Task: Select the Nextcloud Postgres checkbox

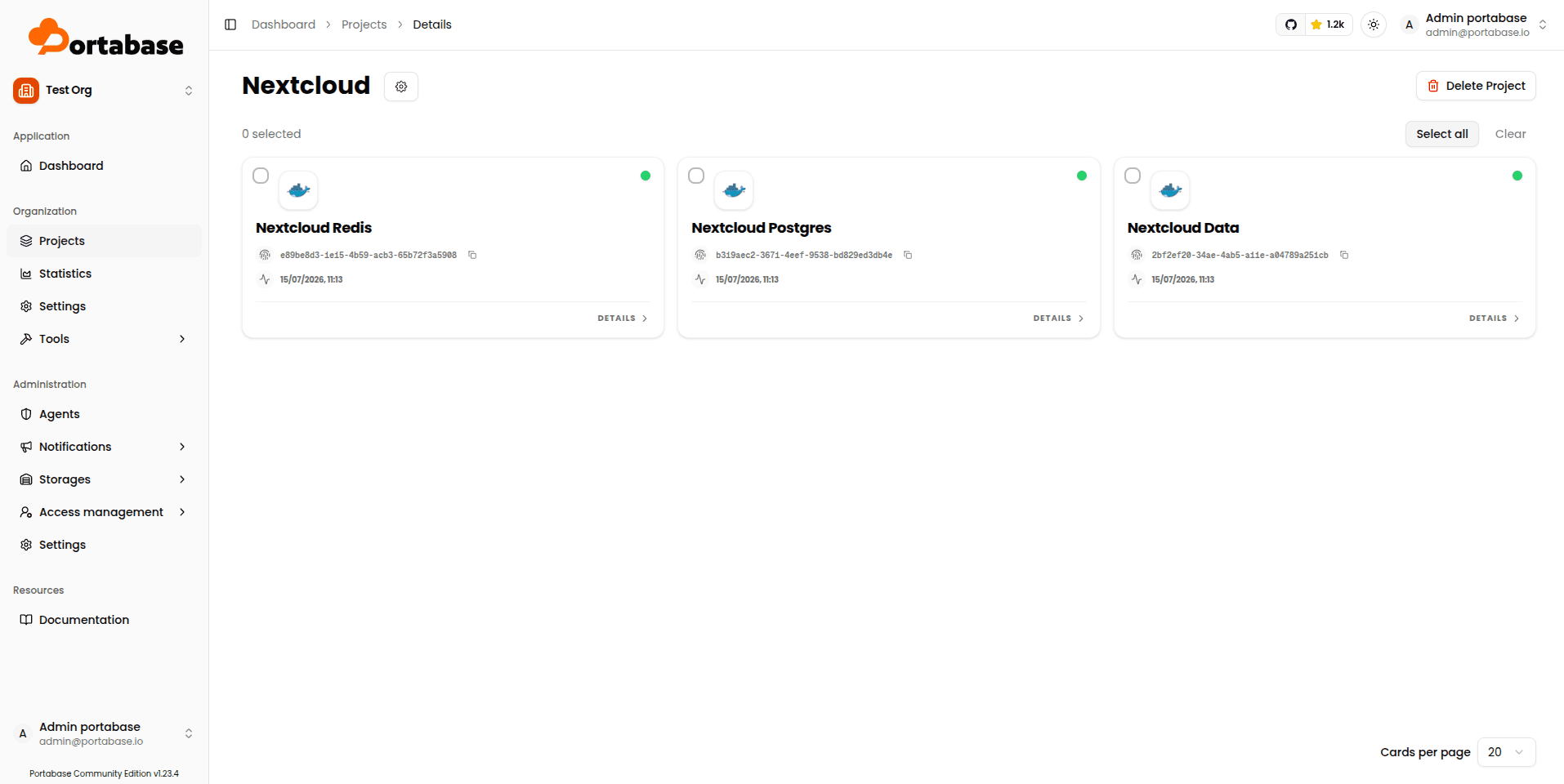Action: (x=696, y=176)
